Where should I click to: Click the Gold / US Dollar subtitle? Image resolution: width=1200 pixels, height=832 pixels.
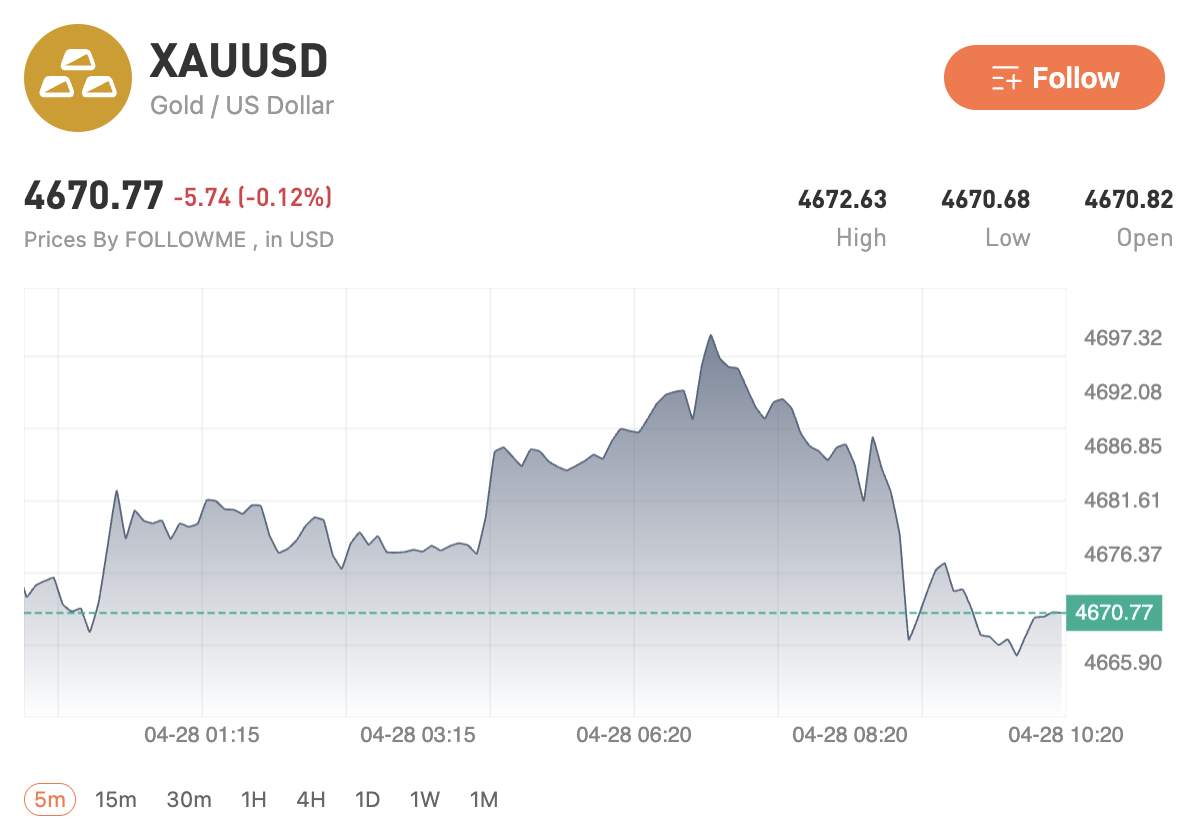tap(242, 105)
